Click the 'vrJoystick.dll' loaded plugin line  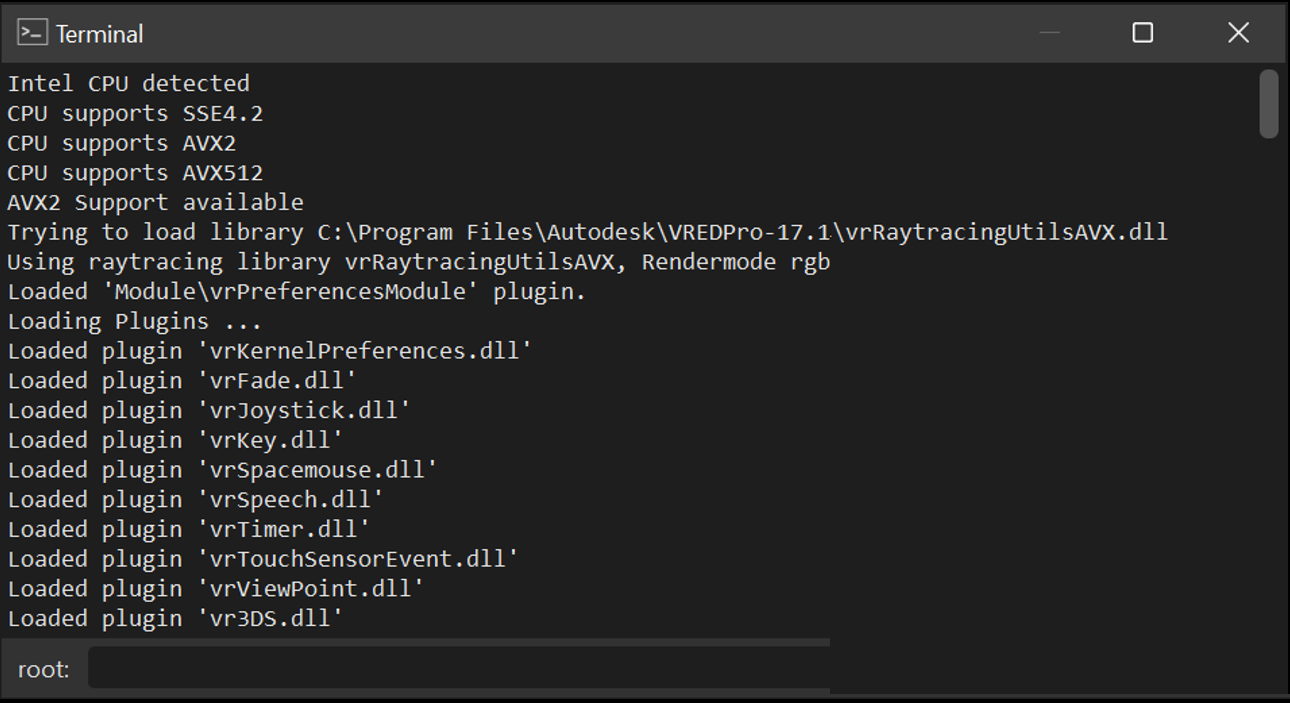pyautogui.click(x=209, y=410)
